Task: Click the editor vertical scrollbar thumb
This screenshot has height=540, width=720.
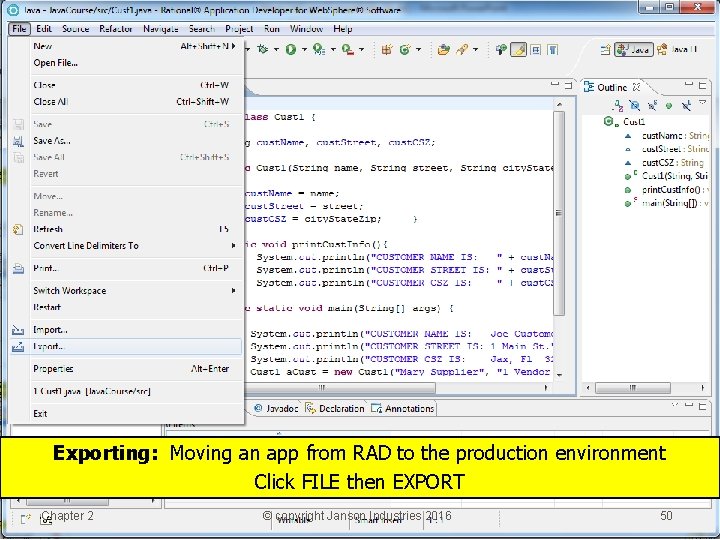Action: point(559,213)
